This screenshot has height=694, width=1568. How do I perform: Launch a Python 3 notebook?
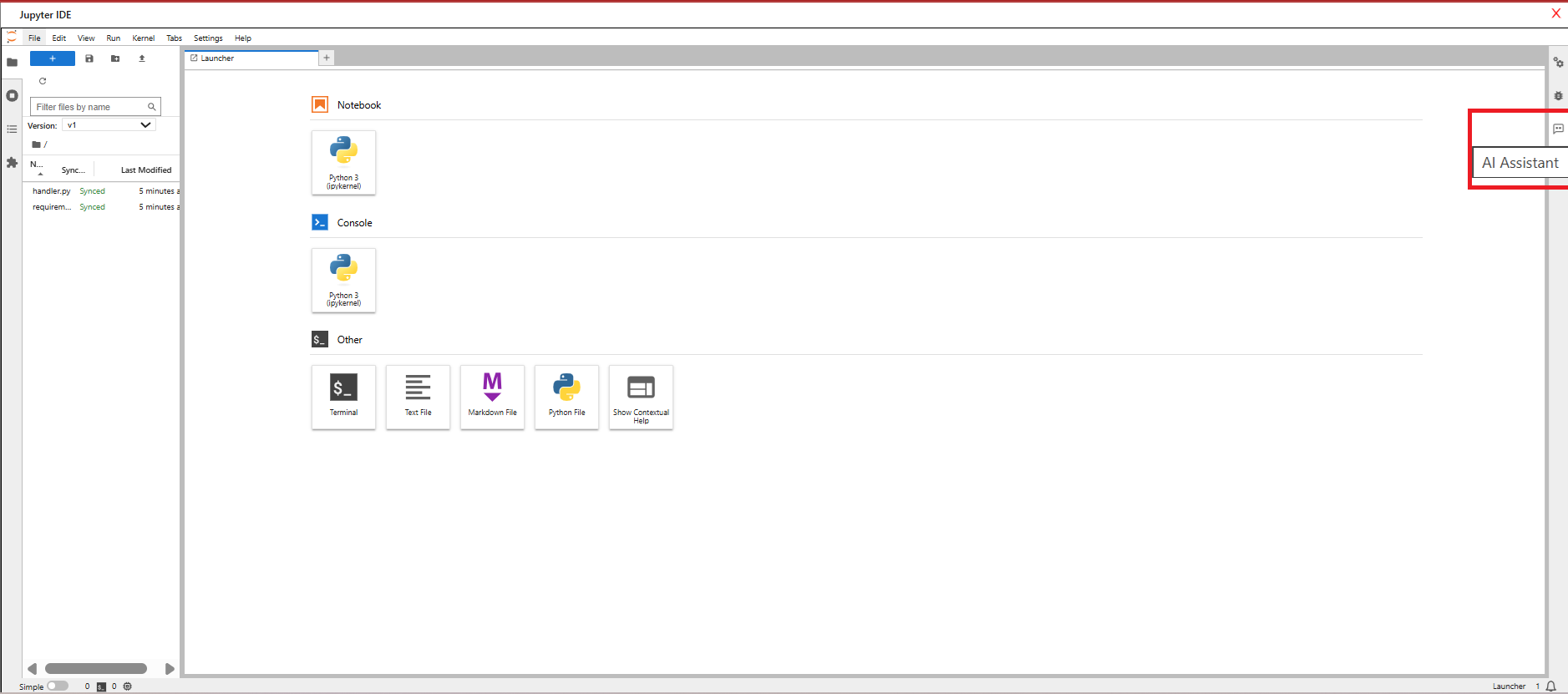click(x=343, y=162)
